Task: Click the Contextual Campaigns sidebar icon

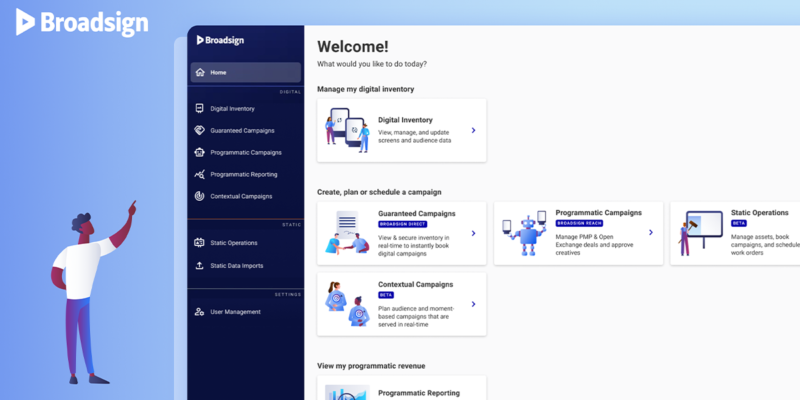Action: [199, 196]
